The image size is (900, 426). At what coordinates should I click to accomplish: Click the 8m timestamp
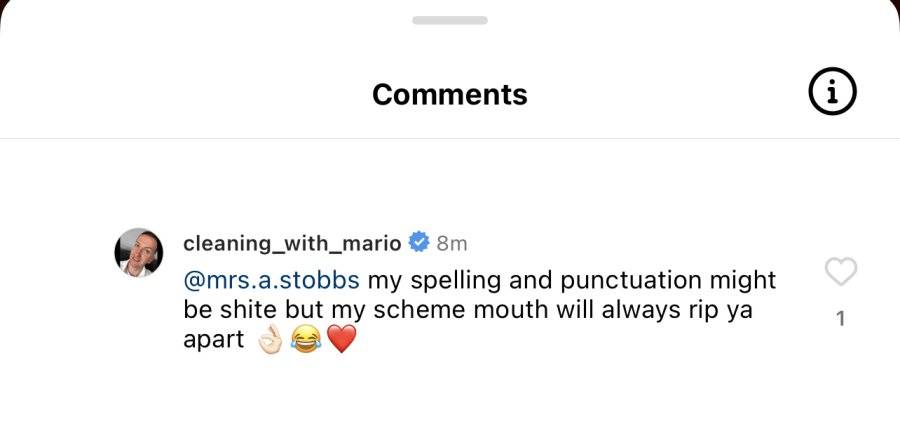[x=452, y=243]
